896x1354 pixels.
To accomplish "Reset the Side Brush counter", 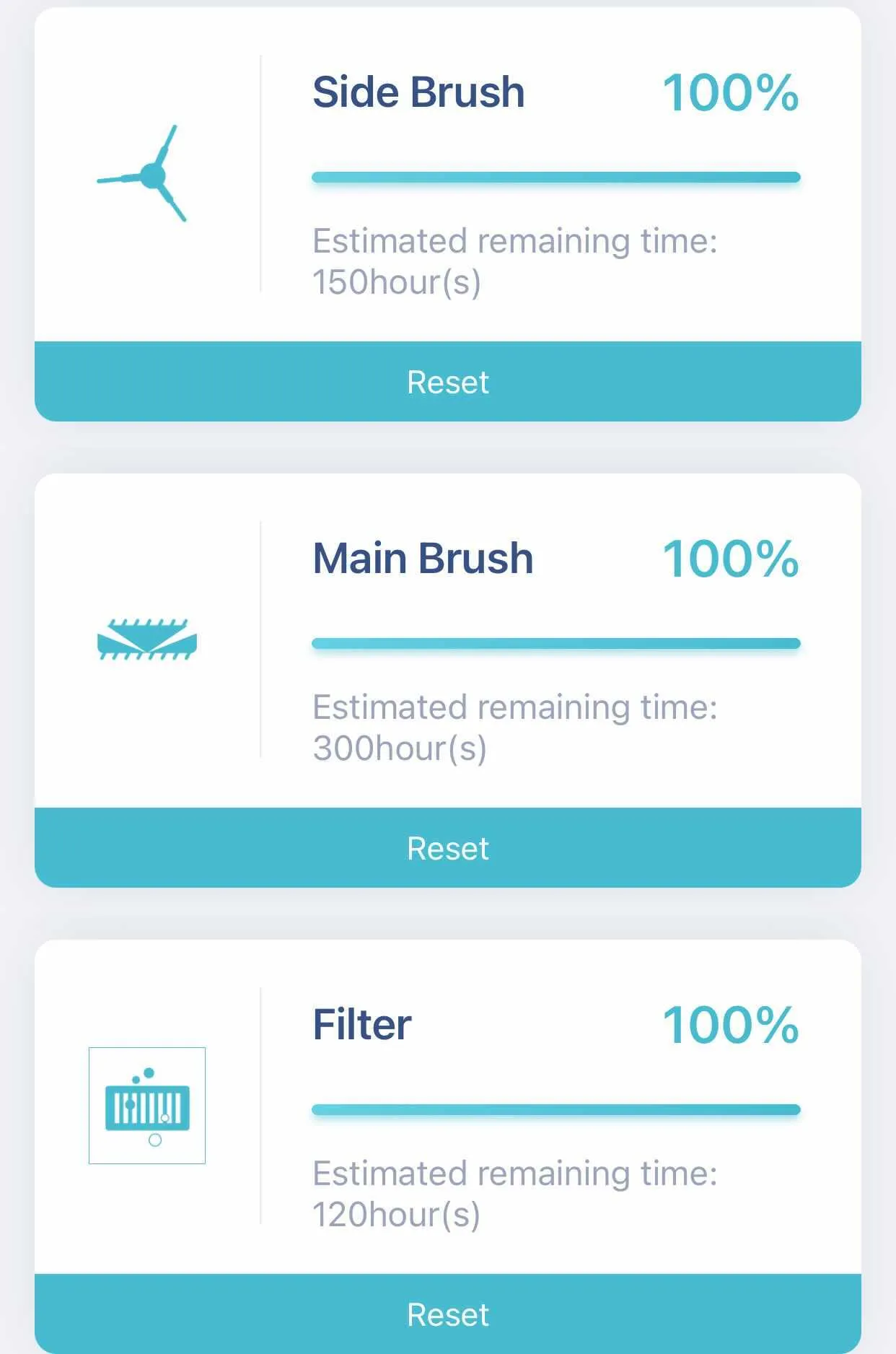I will (448, 382).
